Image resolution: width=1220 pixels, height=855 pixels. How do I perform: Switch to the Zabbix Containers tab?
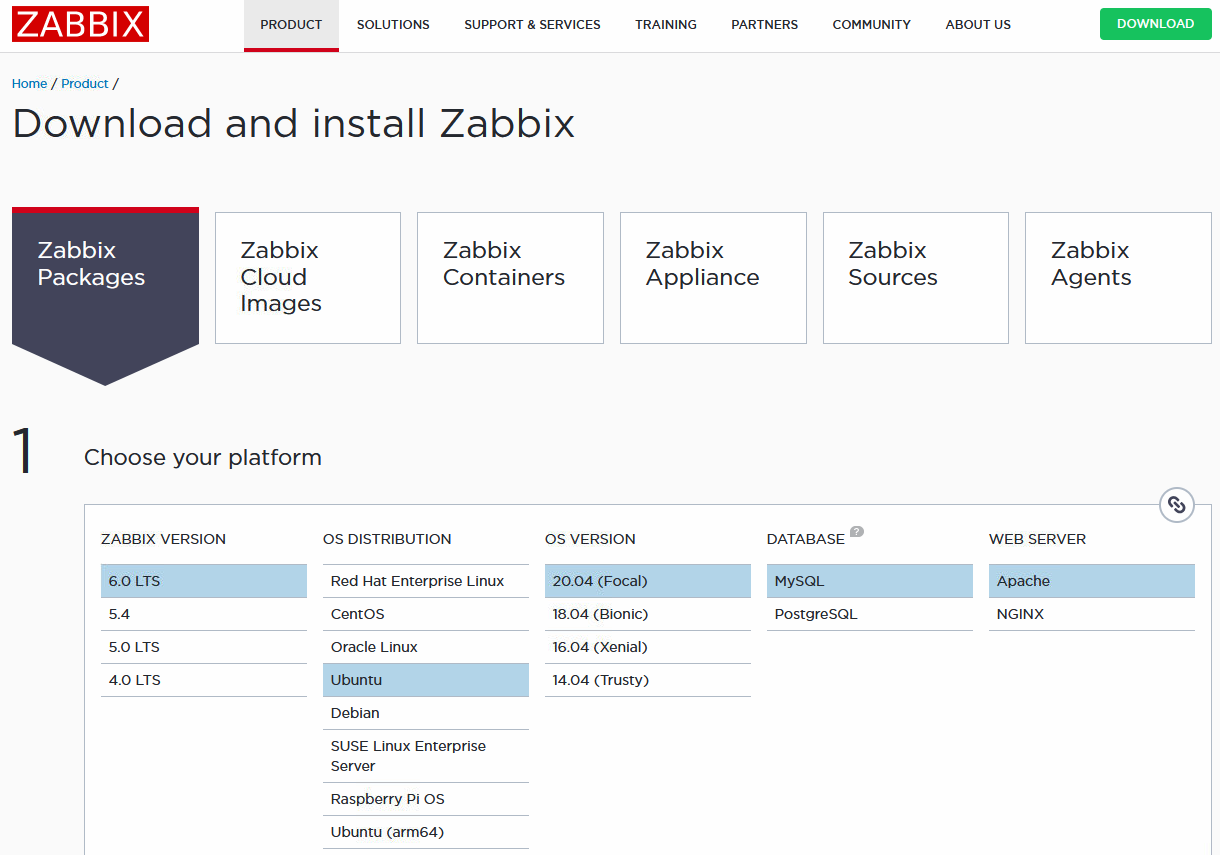(510, 277)
